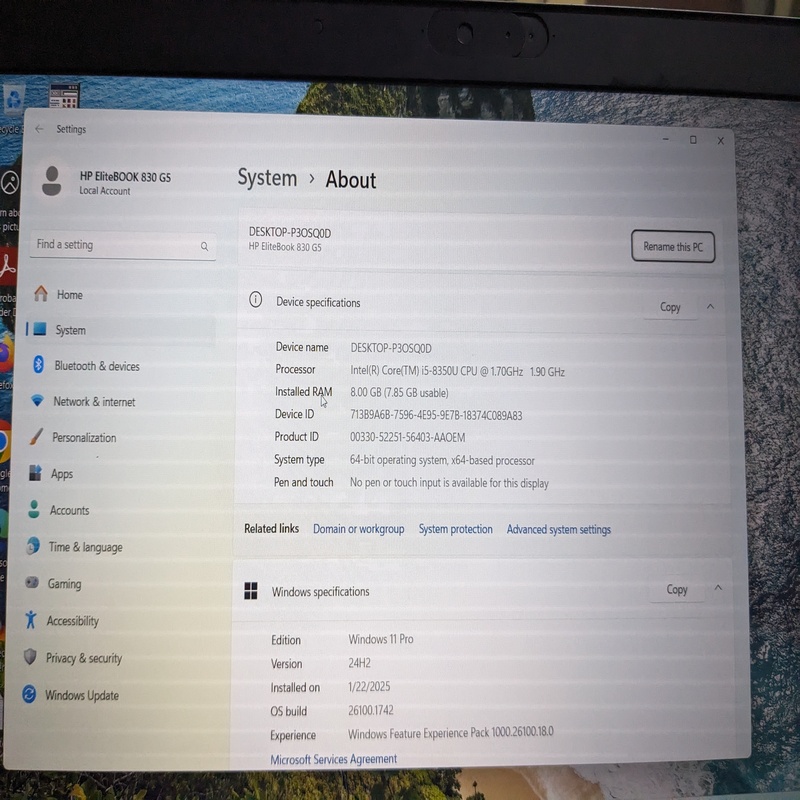Click the controller icon beside Gaming

tap(32, 582)
